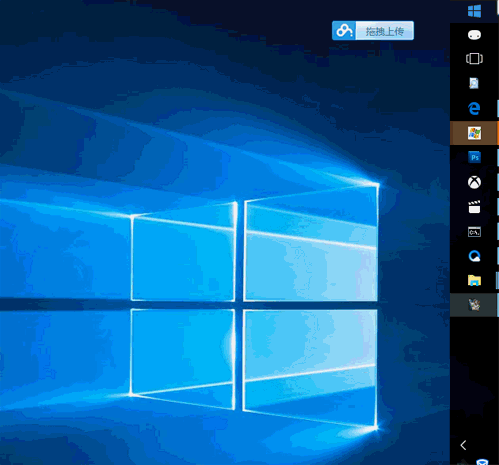
Task: Open Photoshop from the taskbar
Action: (x=474, y=157)
